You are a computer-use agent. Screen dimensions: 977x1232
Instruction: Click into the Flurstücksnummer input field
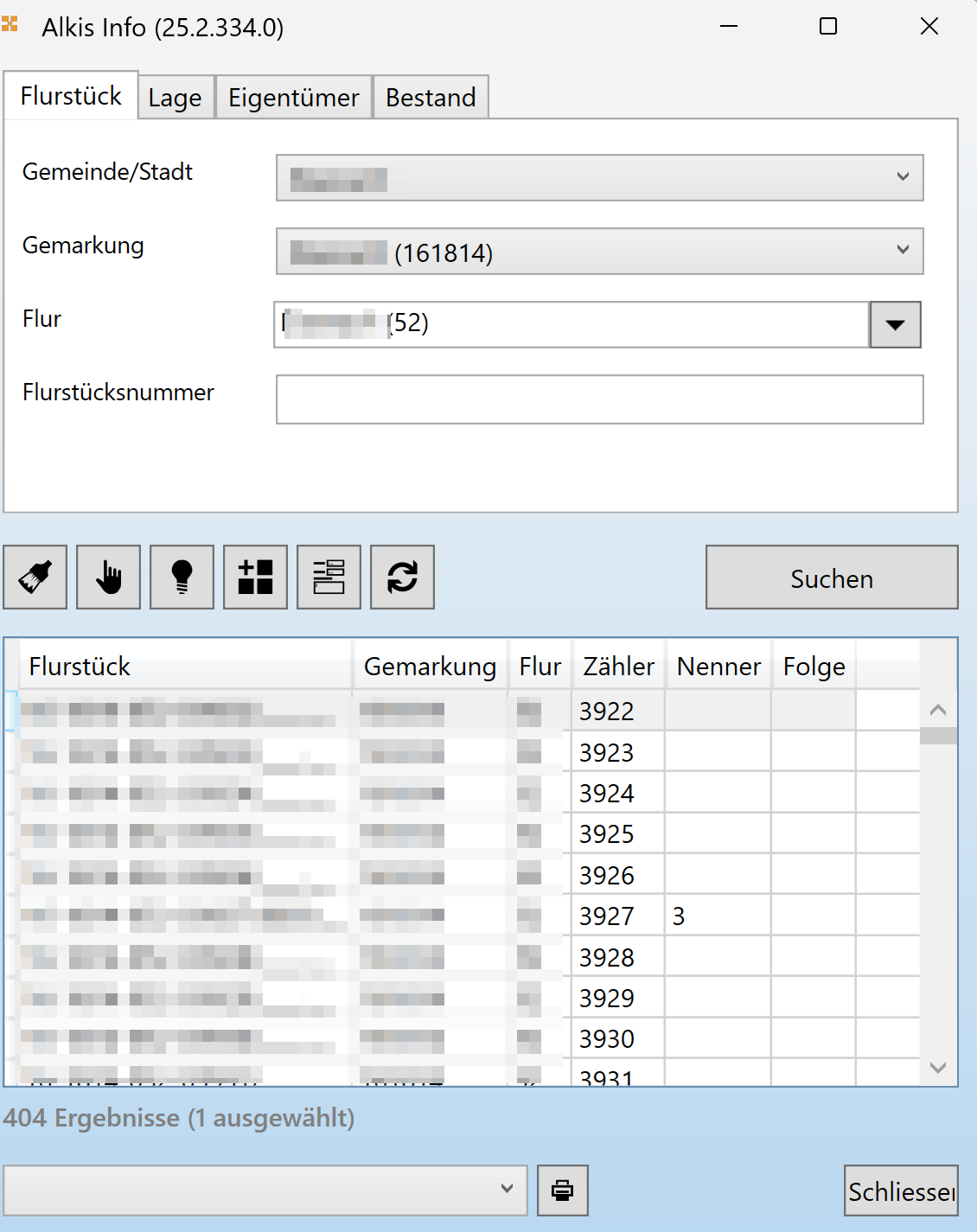(599, 399)
